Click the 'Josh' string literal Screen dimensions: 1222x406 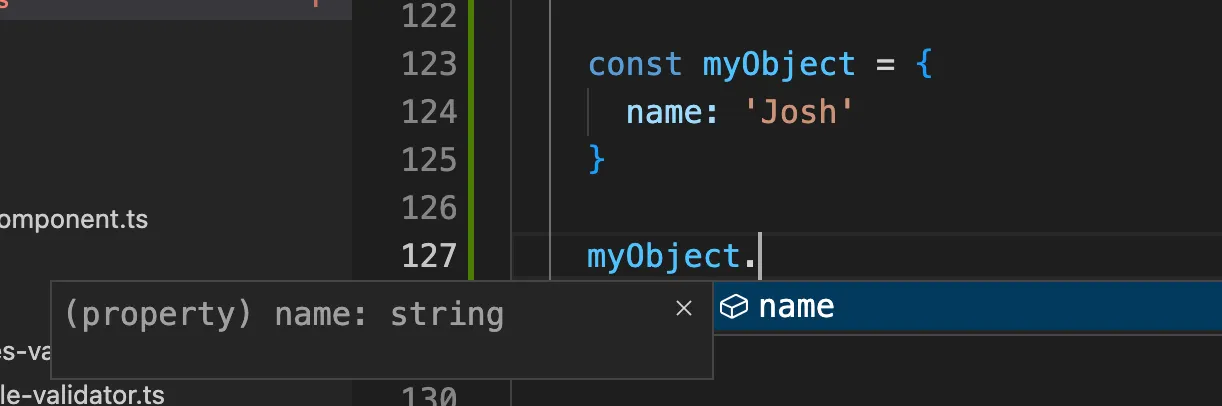pos(798,112)
